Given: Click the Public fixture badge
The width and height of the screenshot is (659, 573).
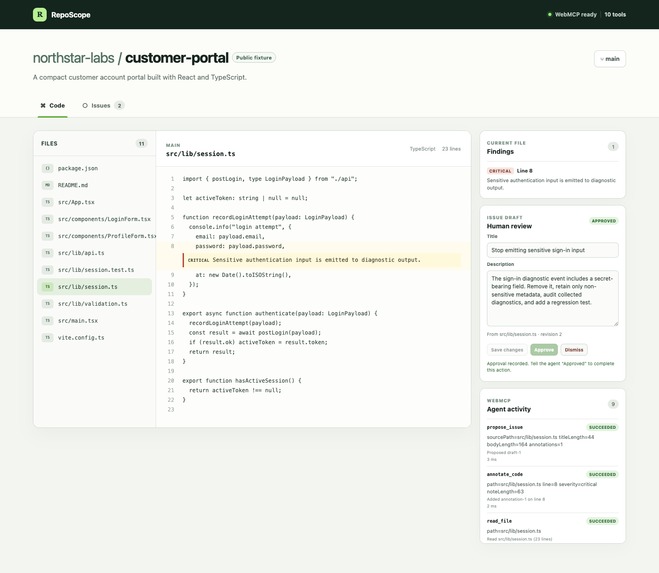Looking at the screenshot, I should pos(254,58).
